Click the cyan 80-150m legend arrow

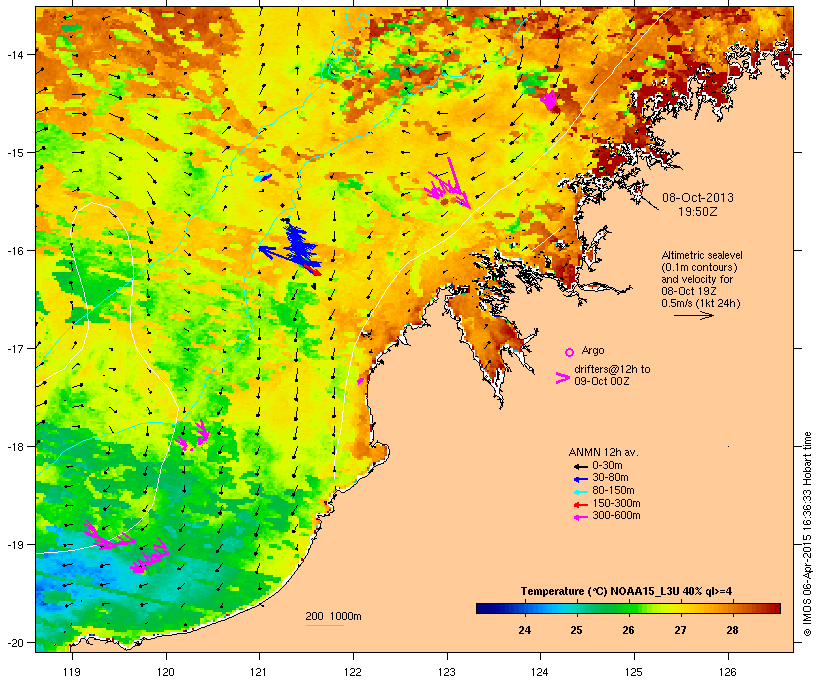(x=580, y=492)
